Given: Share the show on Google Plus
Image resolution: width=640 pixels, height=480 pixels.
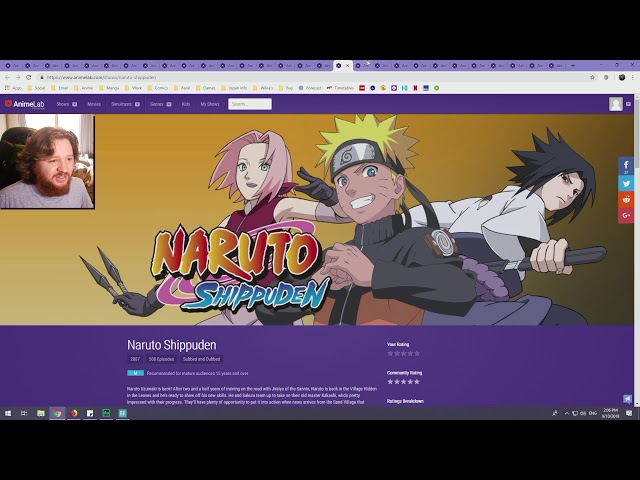Looking at the screenshot, I should [626, 215].
